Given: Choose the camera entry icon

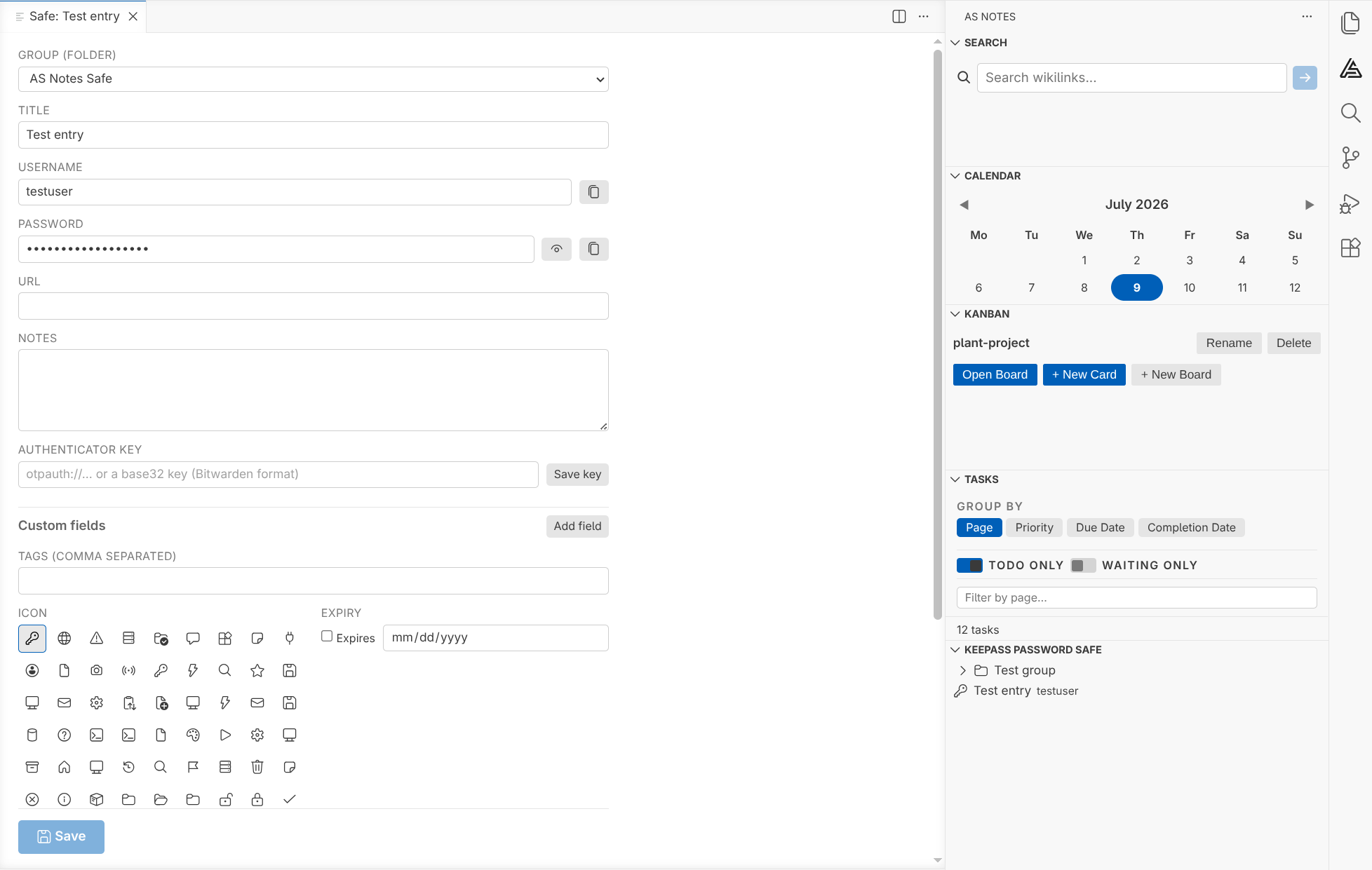Looking at the screenshot, I should [97, 670].
